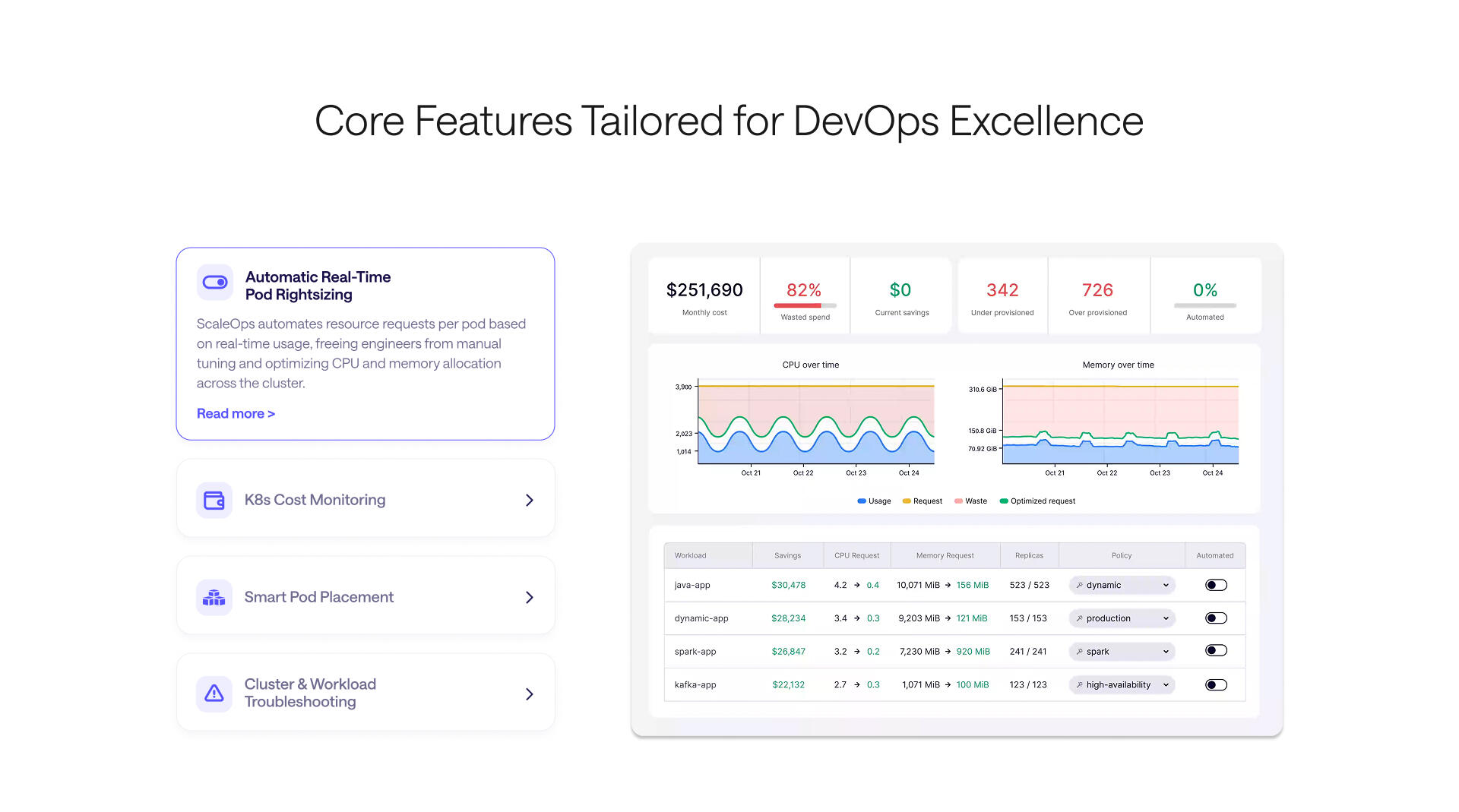
Task: Click the yellow Request legend swatch
Action: (x=907, y=501)
